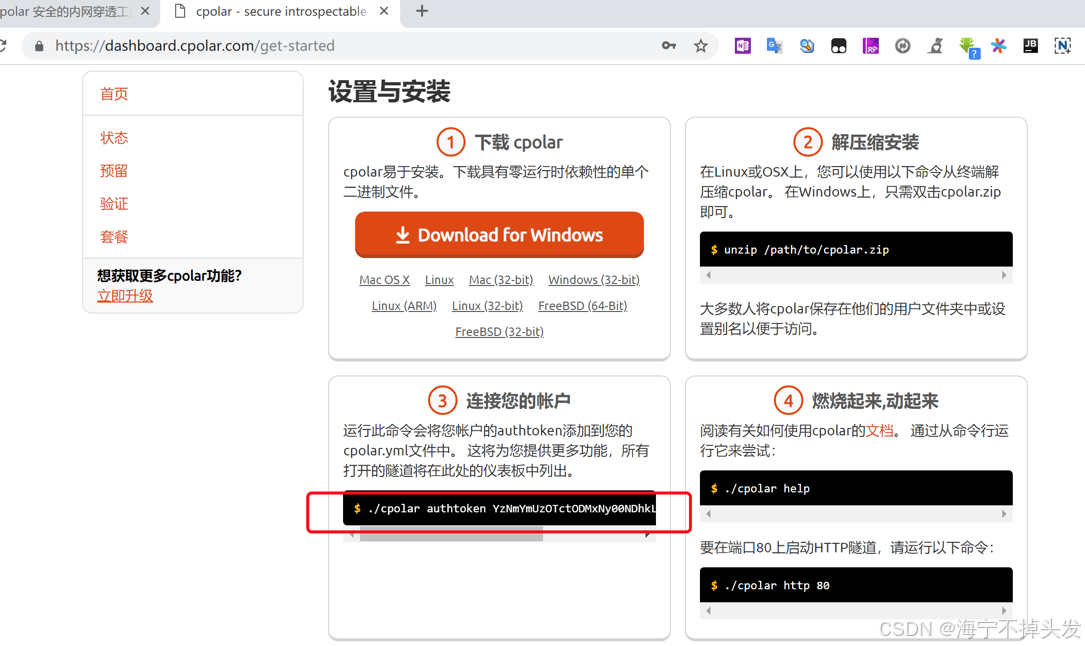Click the saved password key icon
This screenshot has width=1085, height=646.
pyautogui.click(x=668, y=46)
